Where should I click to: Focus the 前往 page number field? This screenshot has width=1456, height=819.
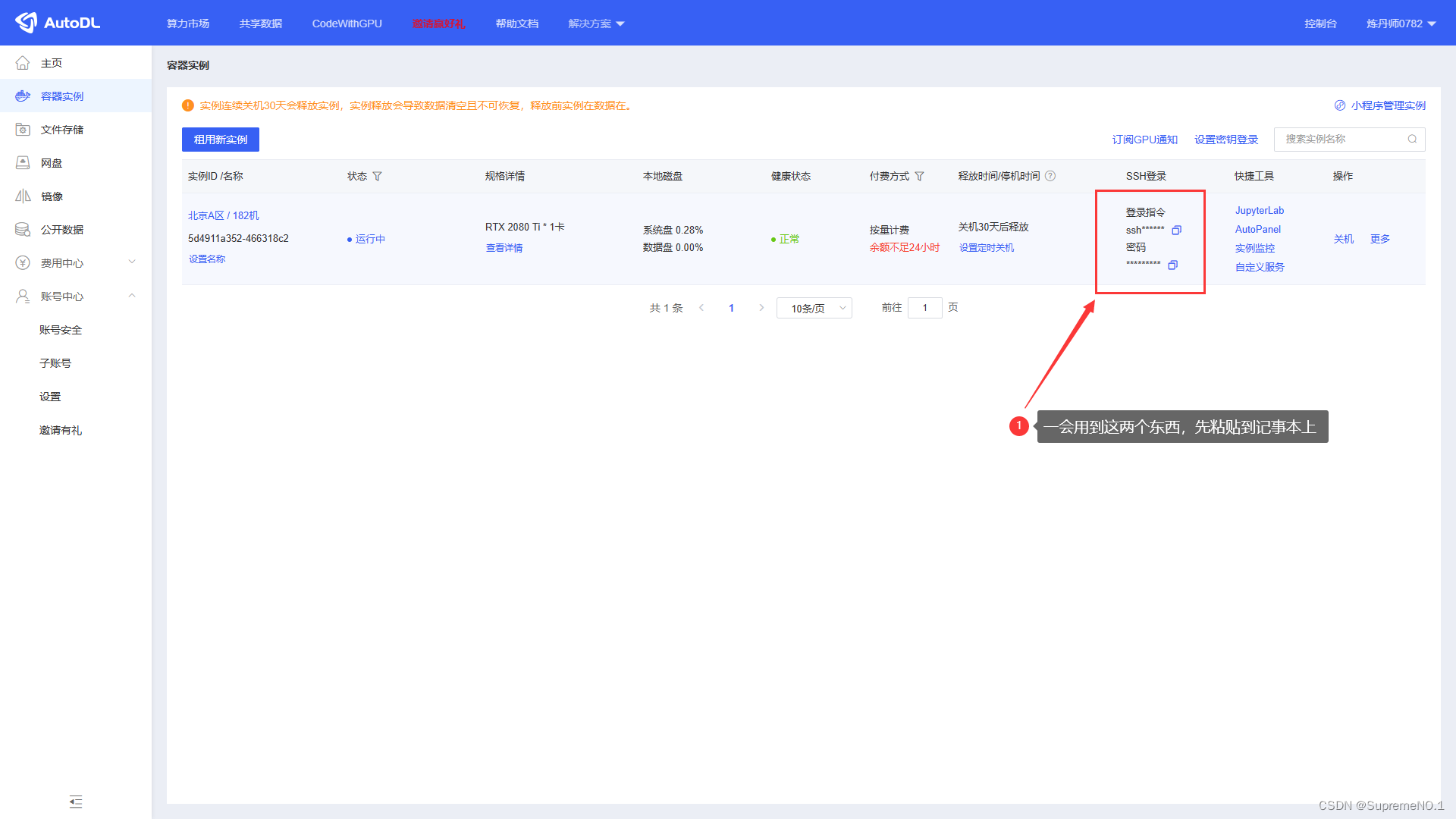tap(925, 308)
